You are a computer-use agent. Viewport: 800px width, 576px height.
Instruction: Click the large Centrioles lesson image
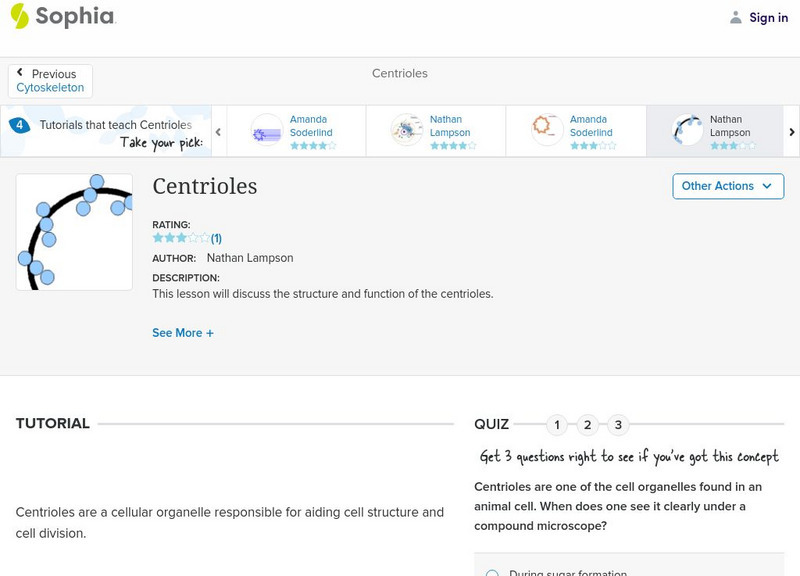tap(74, 232)
